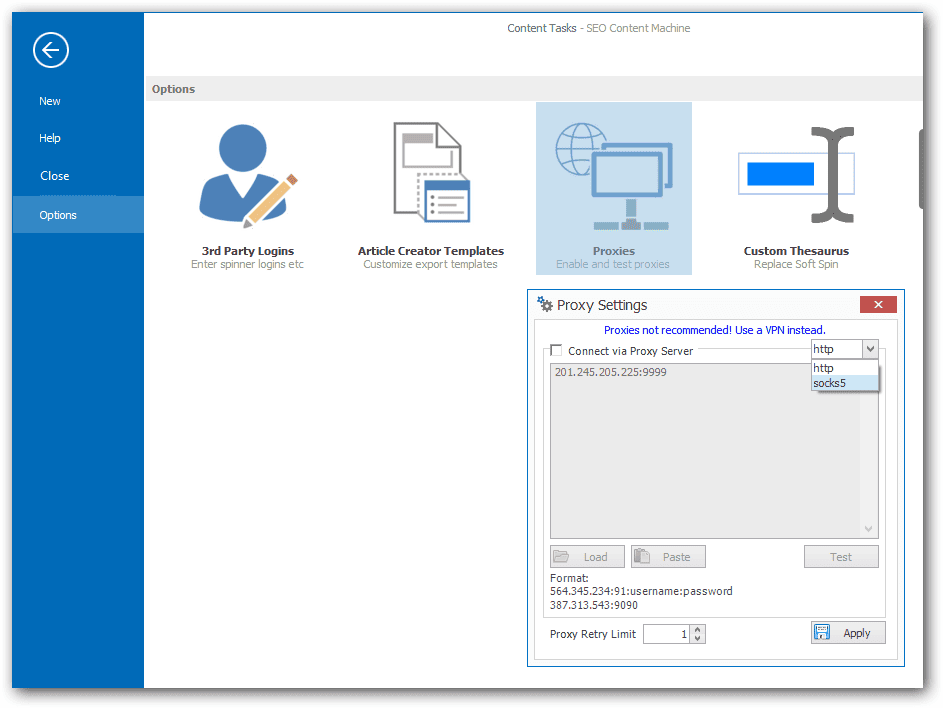The image size is (943, 708).
Task: Close the Proxy Settings dialog
Action: click(x=878, y=304)
